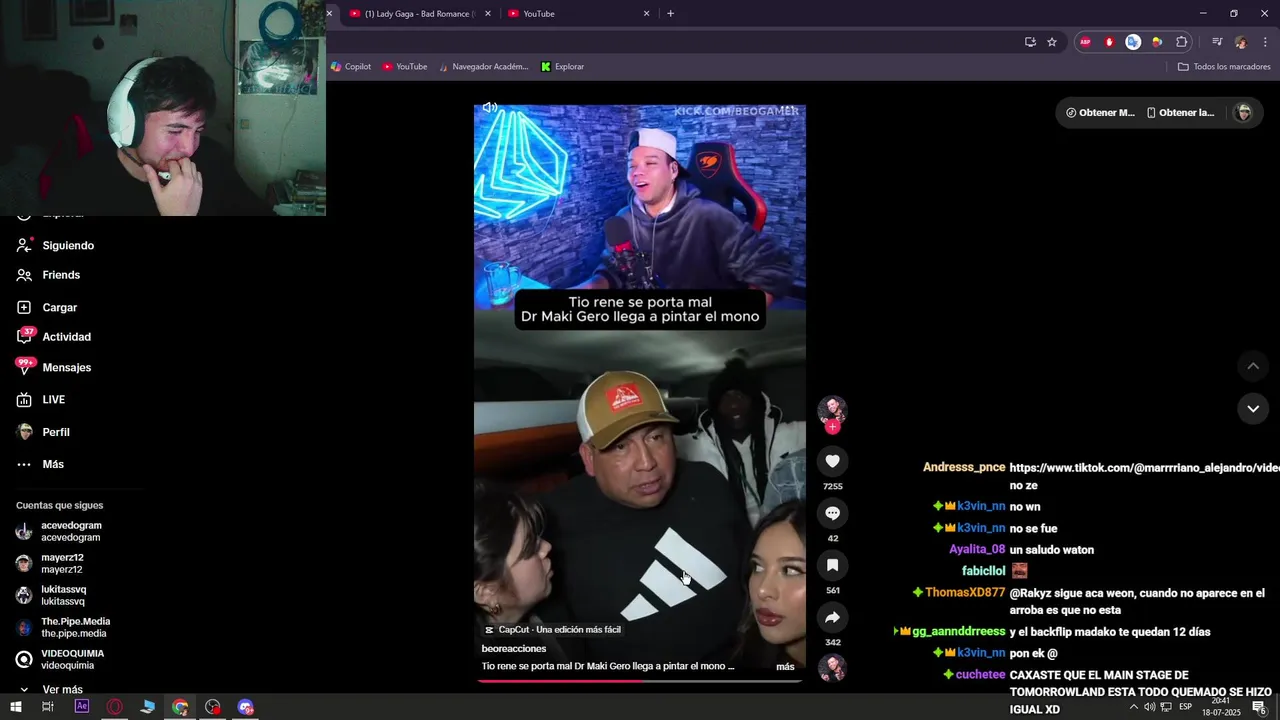
Task: Bookmark the video with the save icon
Action: pyautogui.click(x=832, y=565)
